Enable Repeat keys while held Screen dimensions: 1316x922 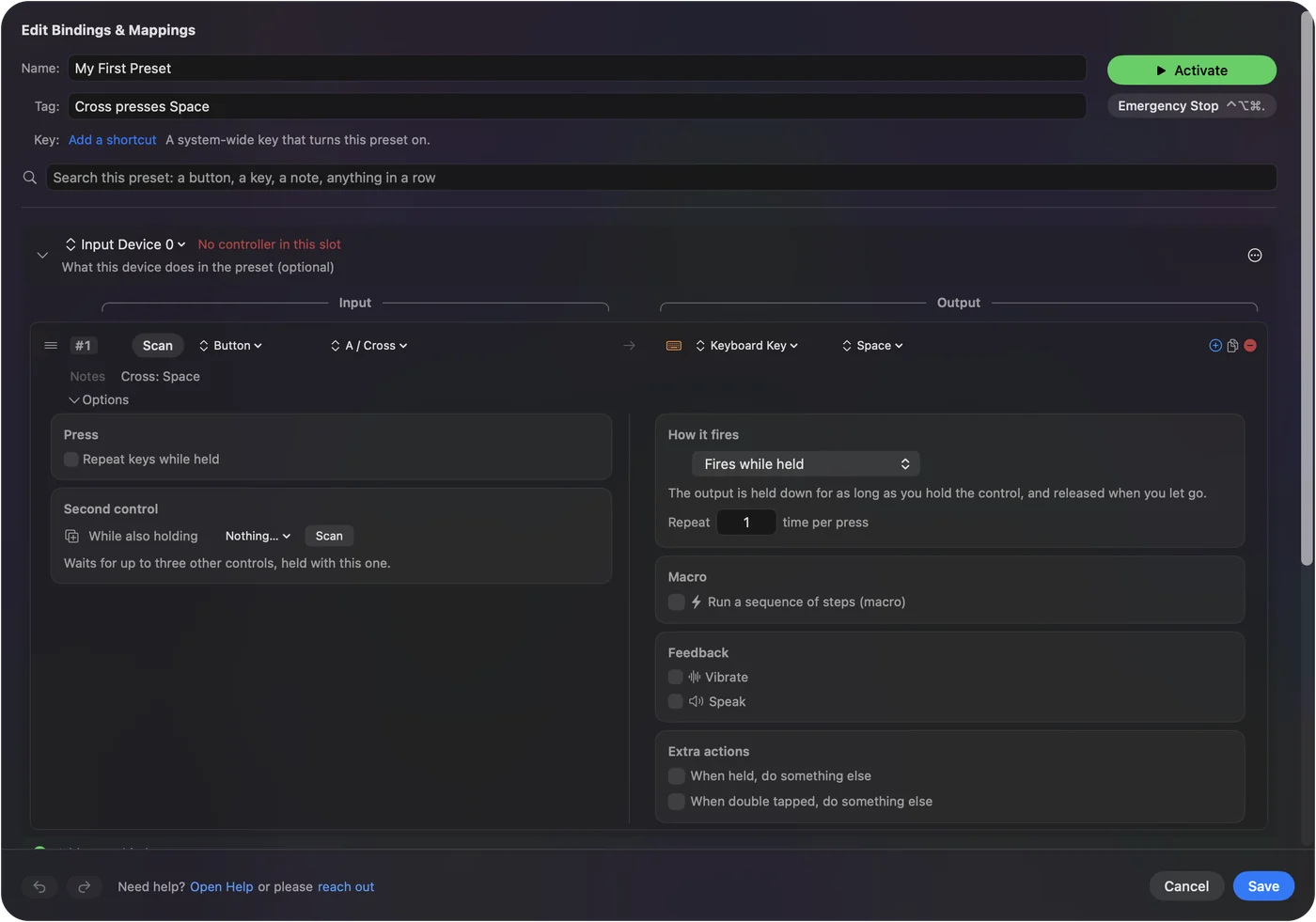point(71,460)
